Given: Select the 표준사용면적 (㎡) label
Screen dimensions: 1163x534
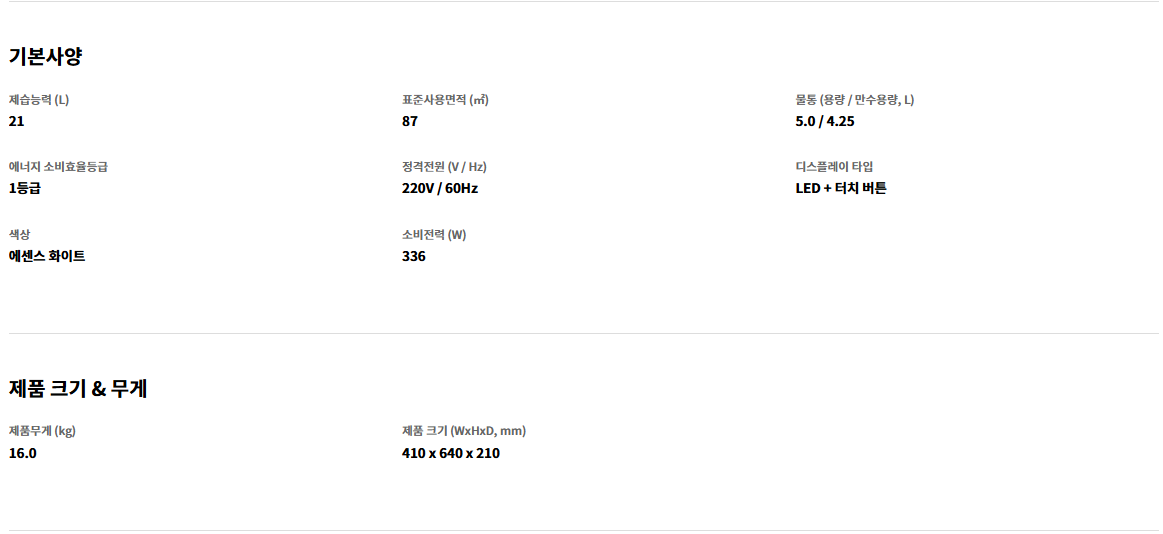Looking at the screenshot, I should tap(445, 100).
